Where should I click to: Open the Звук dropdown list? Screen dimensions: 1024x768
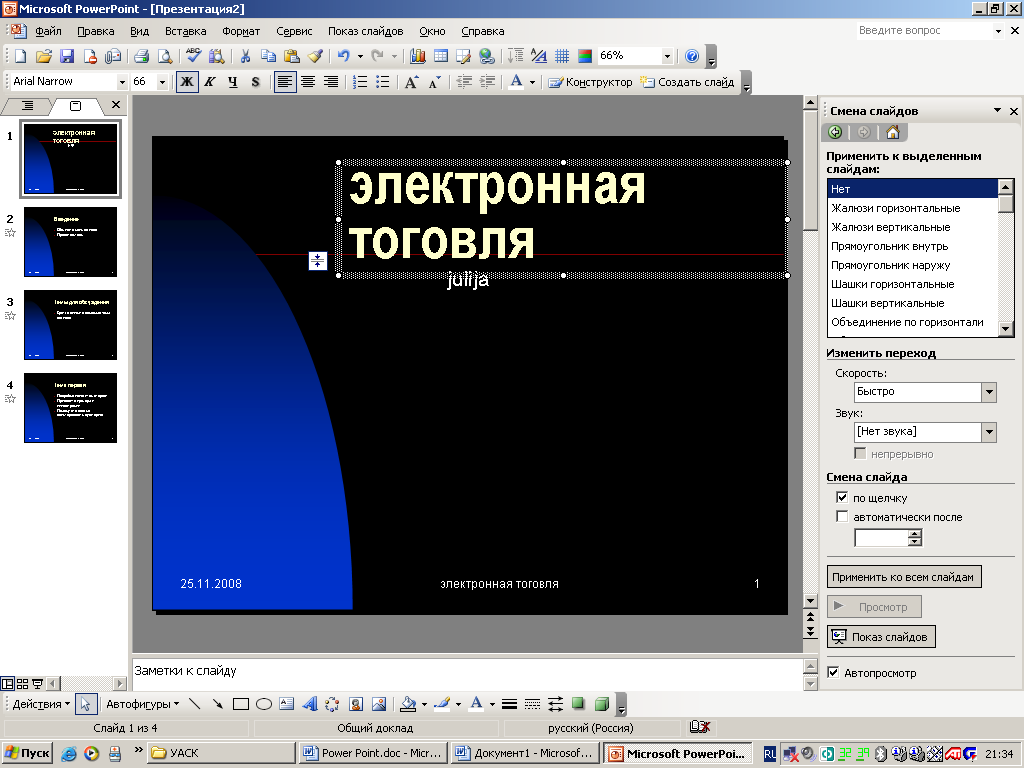click(989, 432)
